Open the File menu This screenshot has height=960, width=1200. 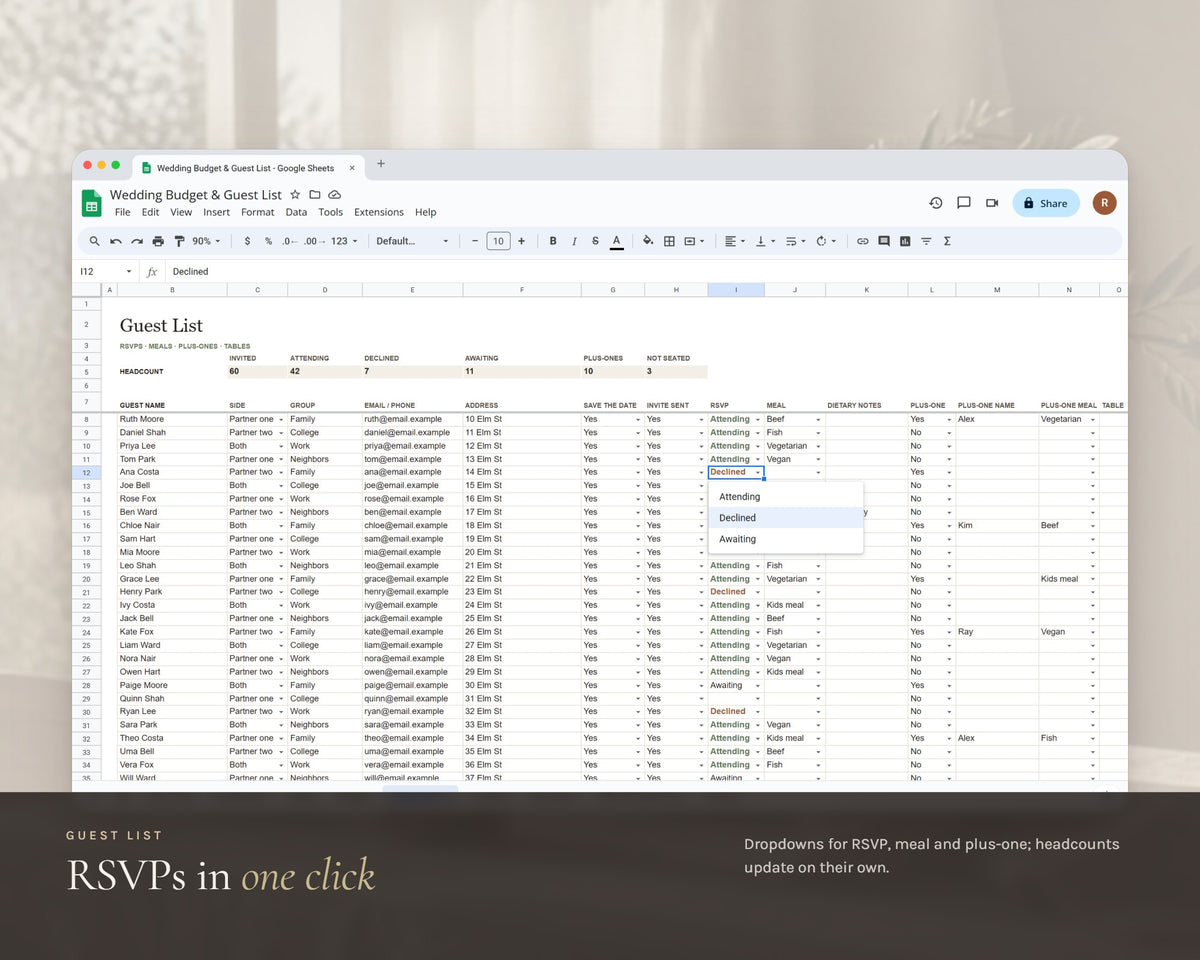122,212
